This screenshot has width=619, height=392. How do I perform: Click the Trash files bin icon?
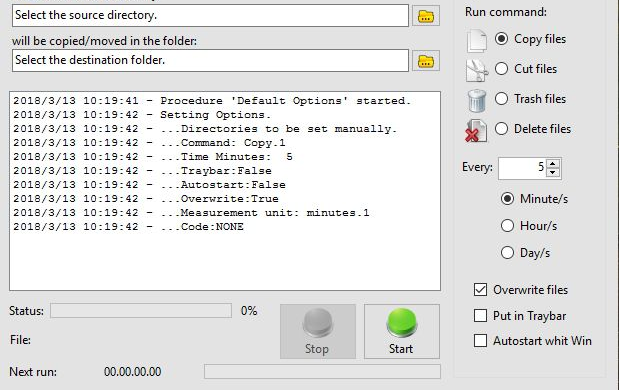476,100
